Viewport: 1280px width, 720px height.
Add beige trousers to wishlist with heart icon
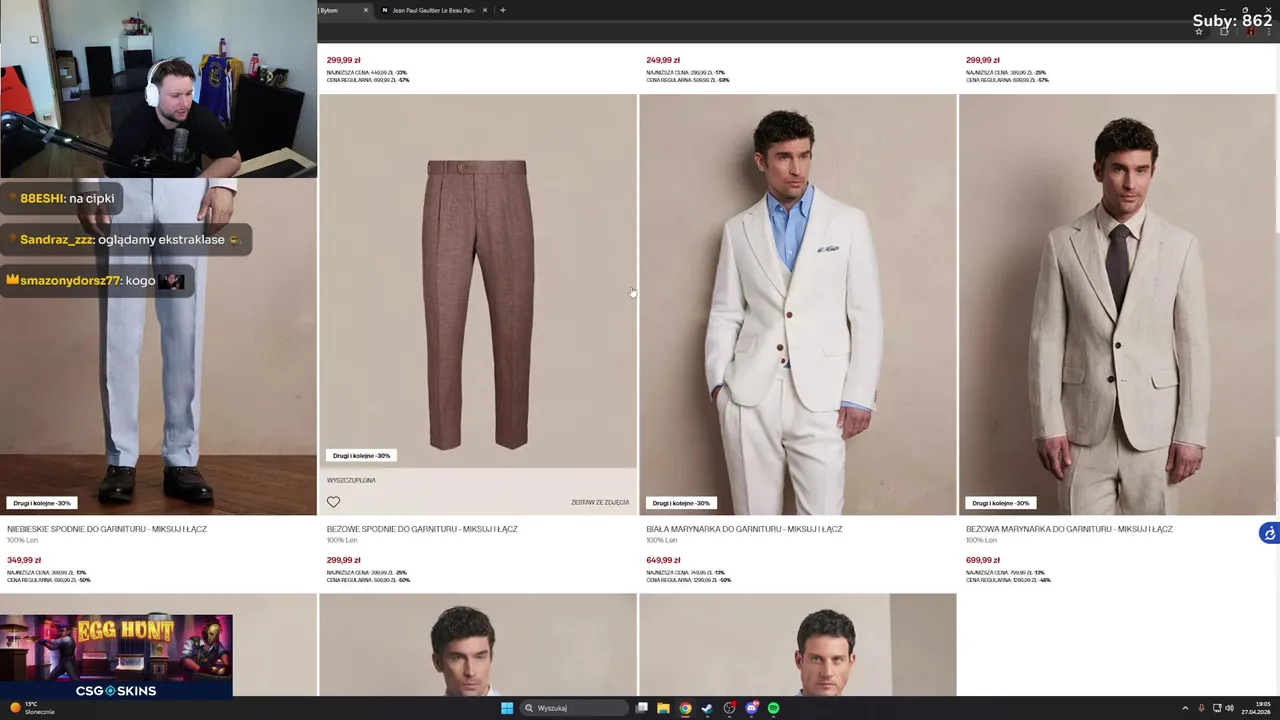(x=333, y=502)
